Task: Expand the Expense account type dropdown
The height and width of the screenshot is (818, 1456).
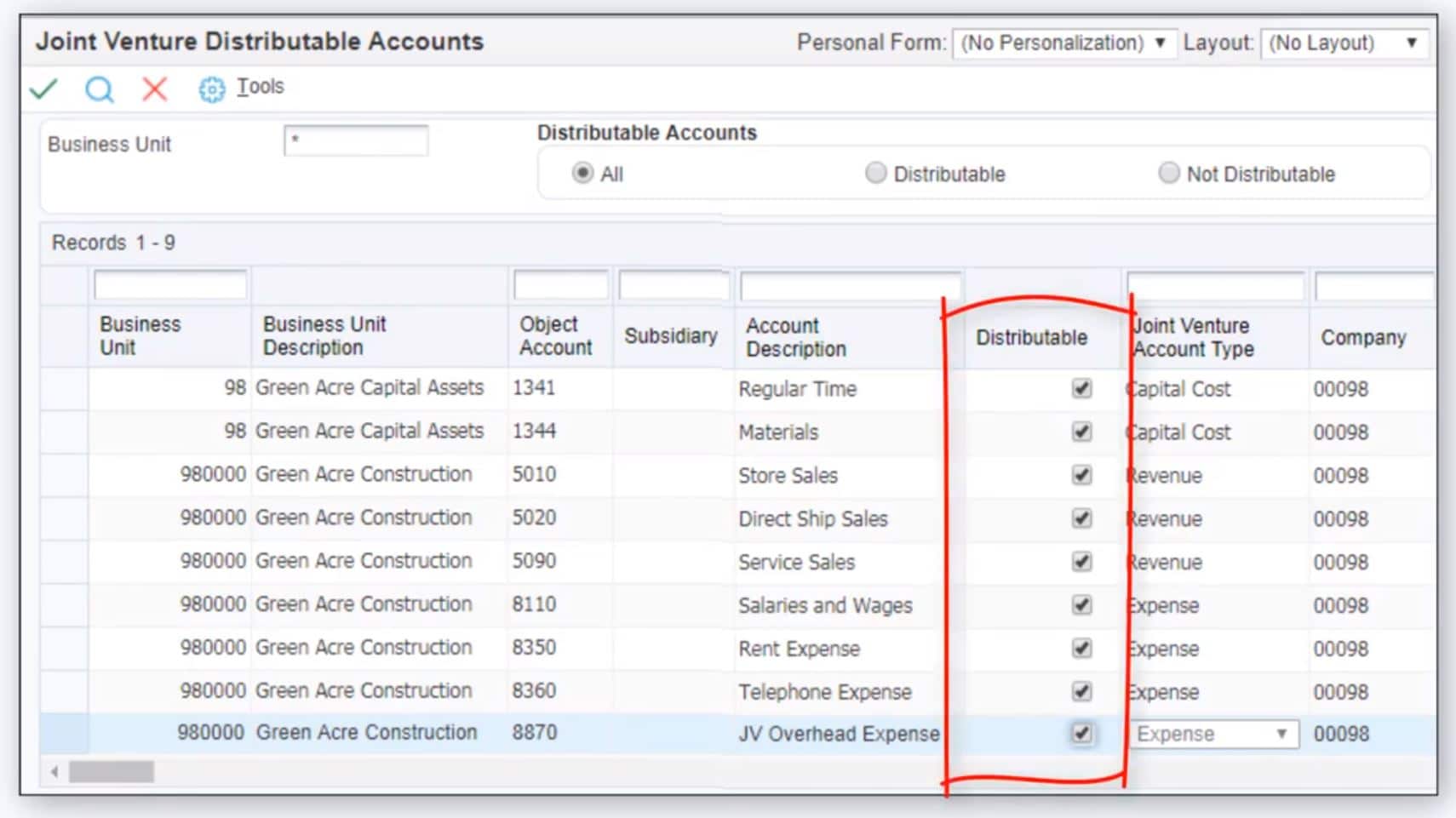Action: click(1282, 733)
